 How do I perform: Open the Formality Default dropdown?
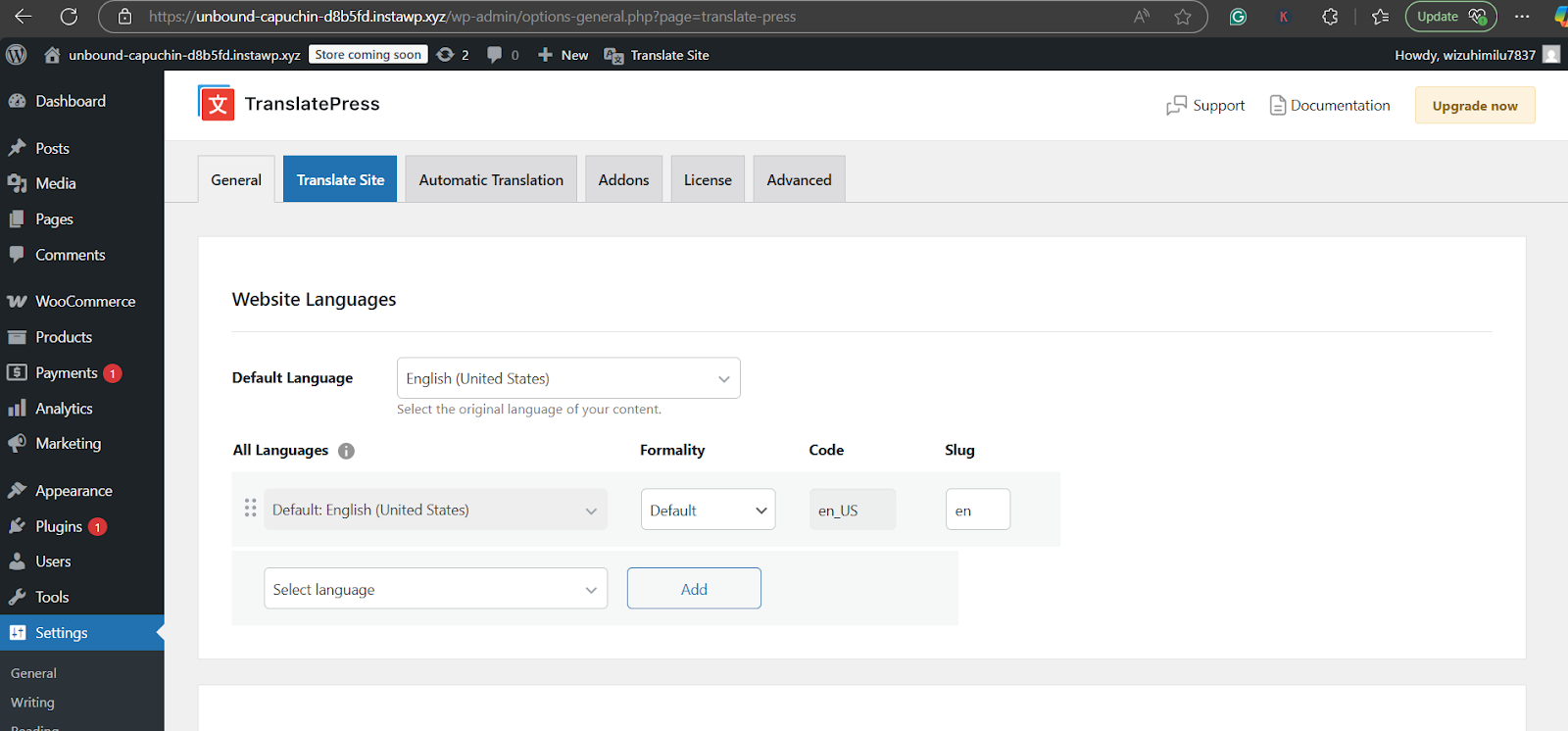pyautogui.click(x=708, y=510)
